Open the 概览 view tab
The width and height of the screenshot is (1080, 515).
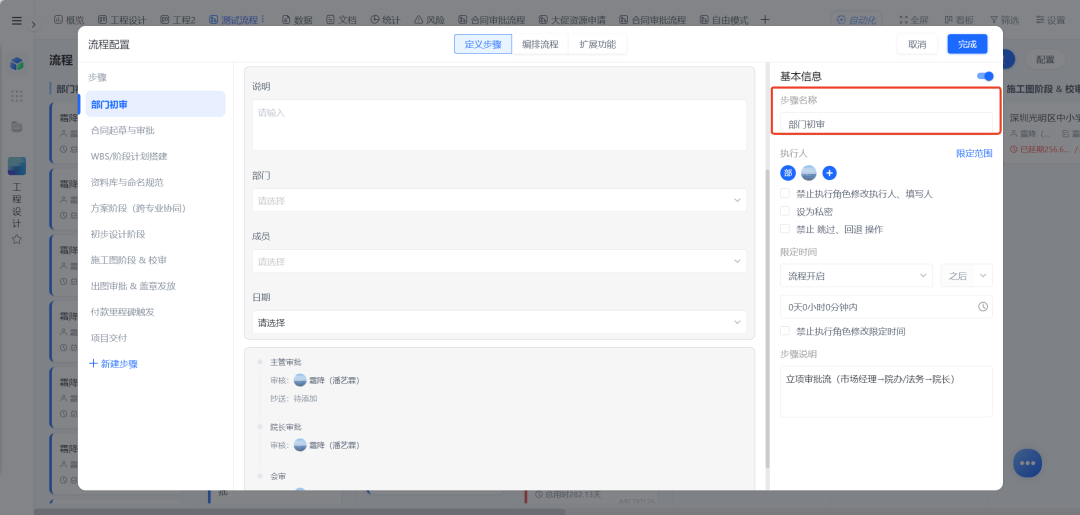70,20
